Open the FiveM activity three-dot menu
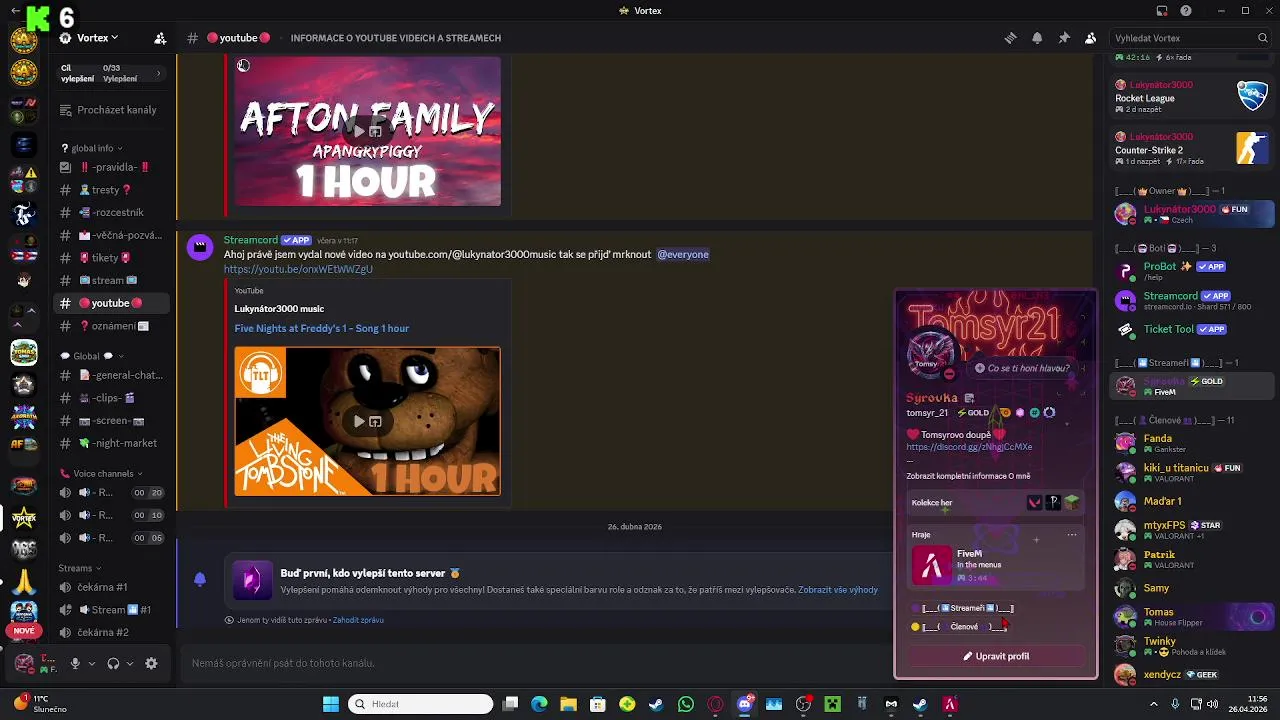The image size is (1280, 720). point(1071,535)
